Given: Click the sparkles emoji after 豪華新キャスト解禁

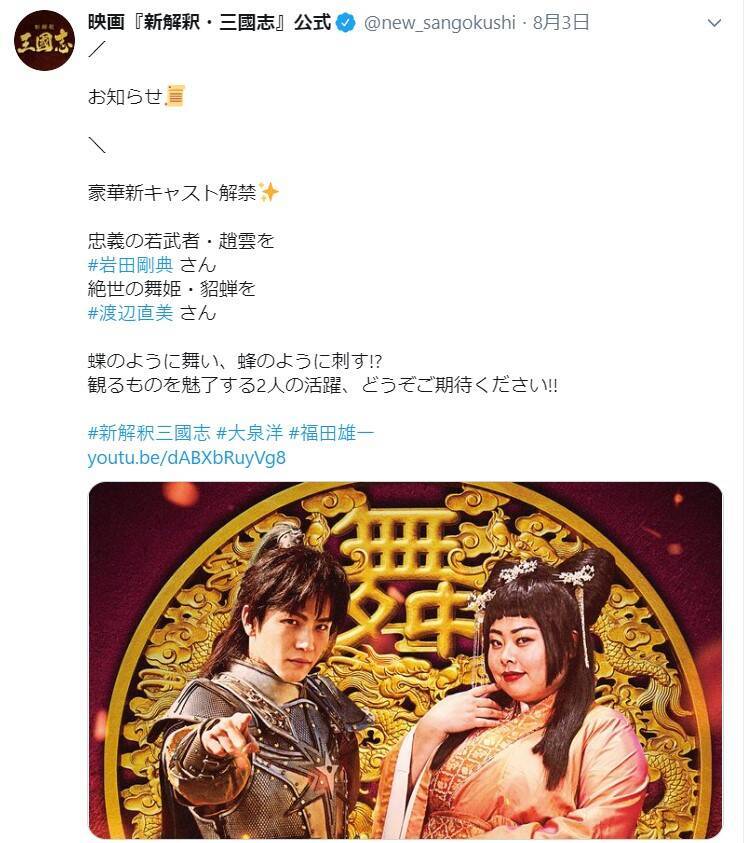Looking at the screenshot, I should pos(268,192).
